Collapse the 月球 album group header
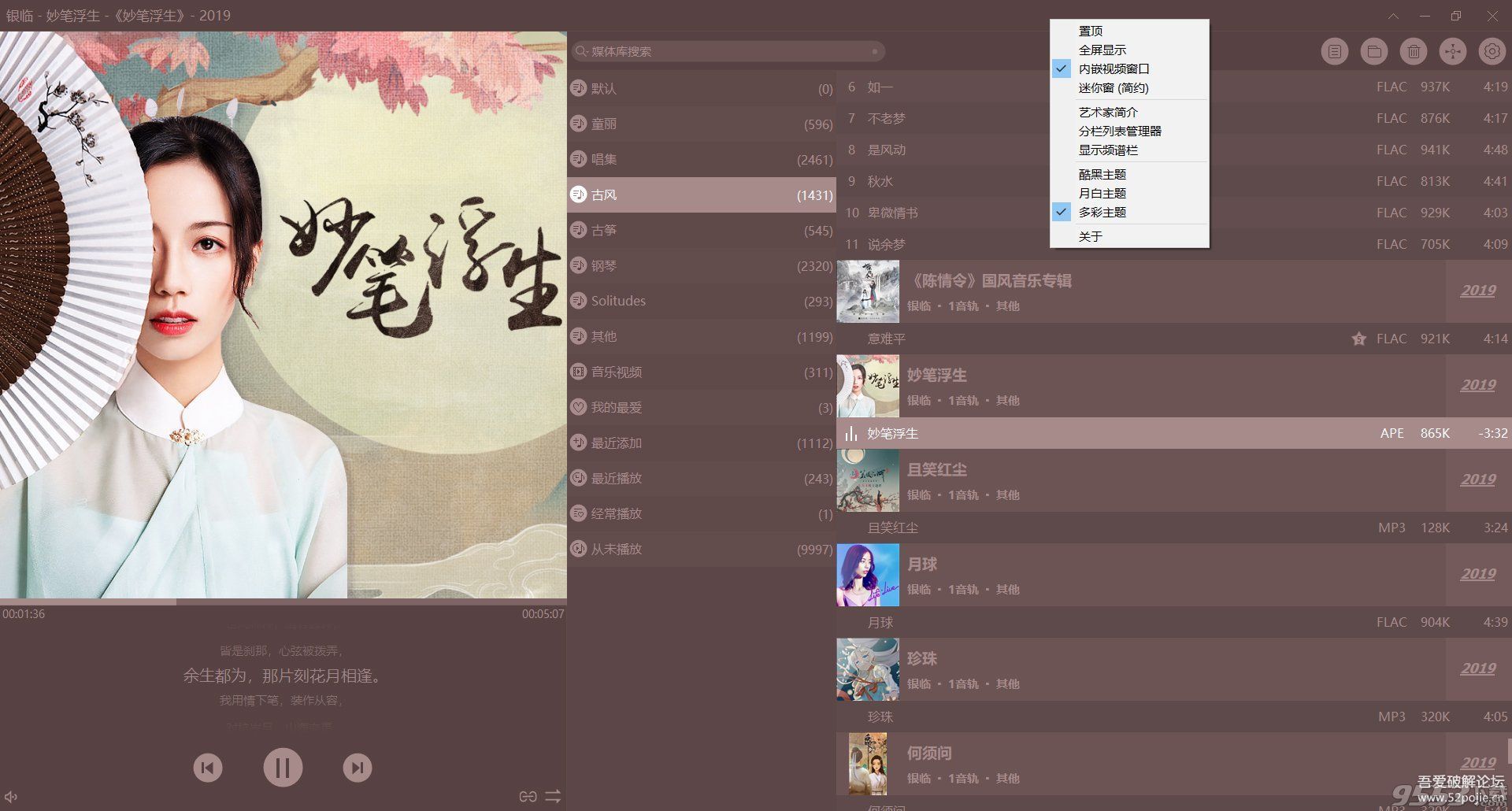This screenshot has height=811, width=1512. tap(1173, 575)
